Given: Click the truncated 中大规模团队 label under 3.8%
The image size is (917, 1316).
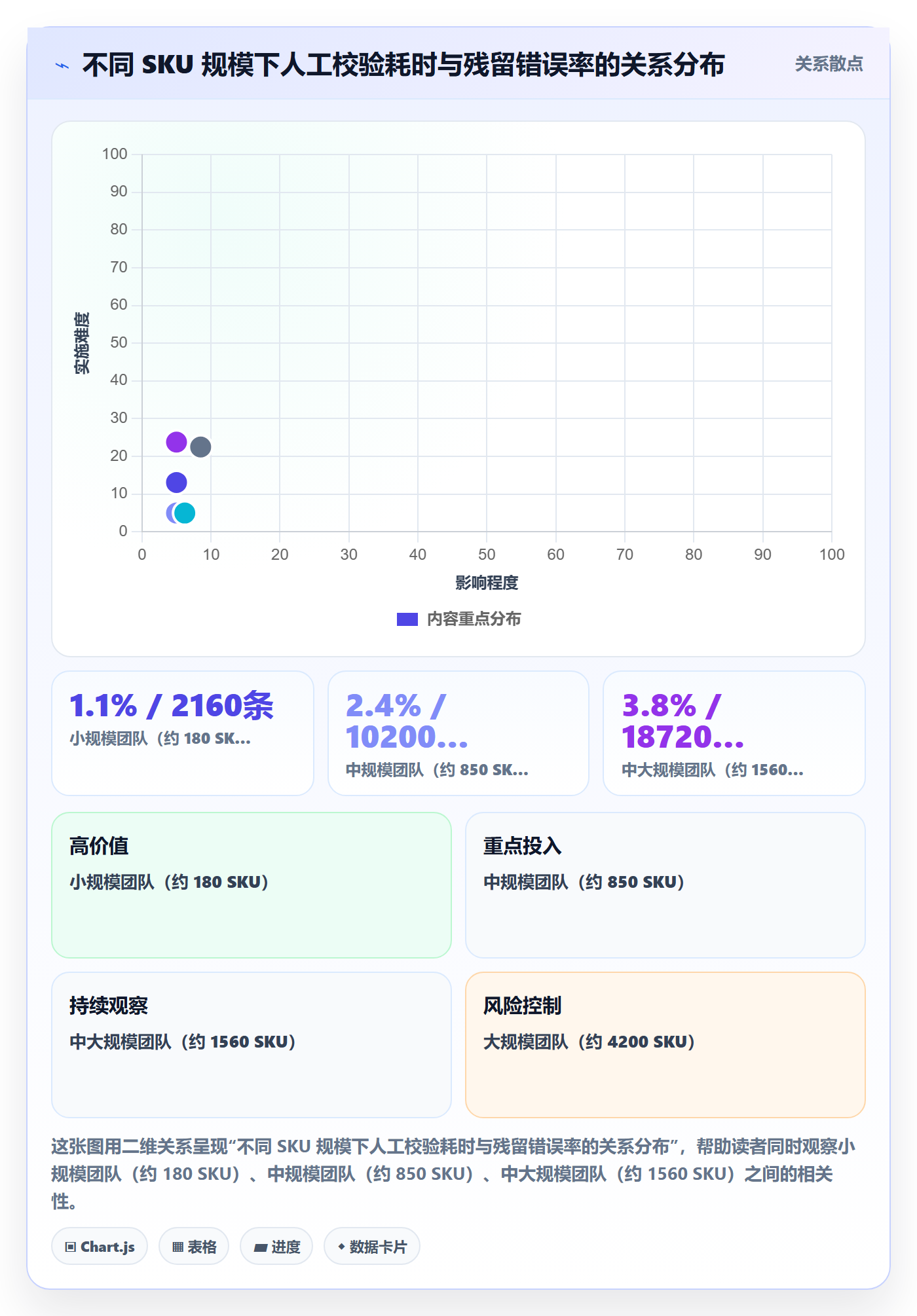Looking at the screenshot, I should click(x=713, y=770).
